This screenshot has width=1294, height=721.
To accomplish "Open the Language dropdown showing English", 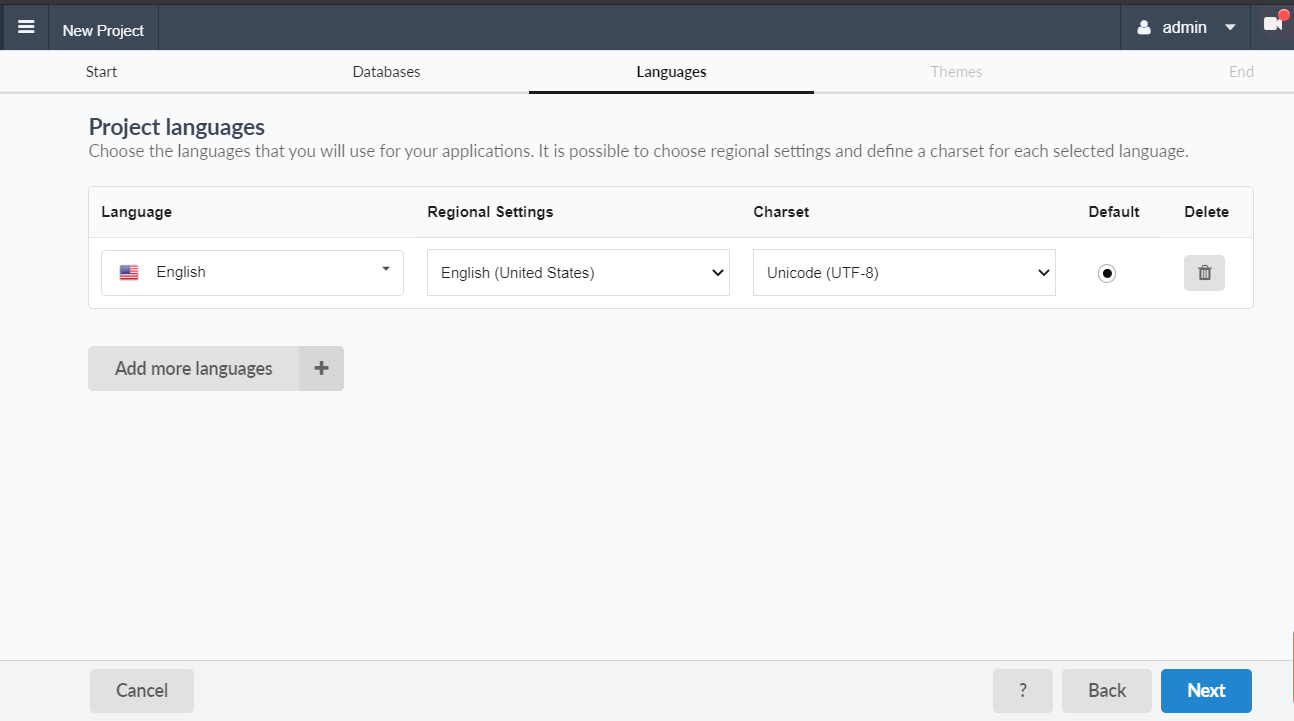I will coord(252,272).
